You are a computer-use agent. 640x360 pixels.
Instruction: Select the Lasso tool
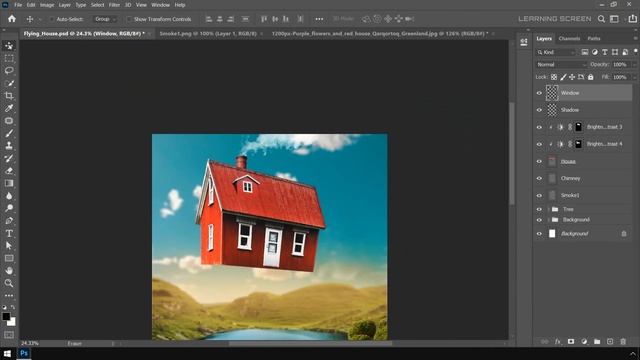pos(9,71)
